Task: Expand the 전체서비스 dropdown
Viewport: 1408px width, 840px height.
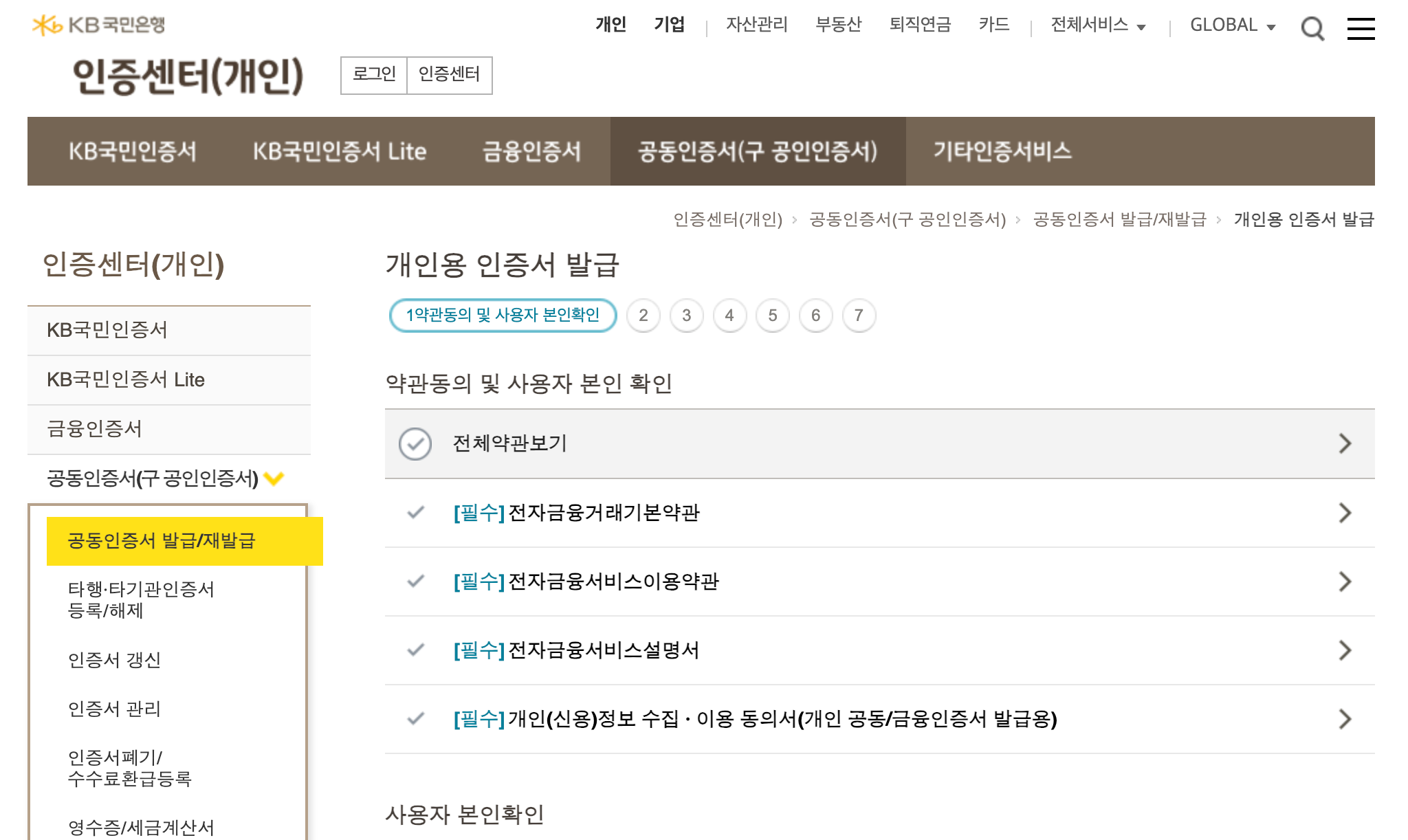Action: point(1098,25)
